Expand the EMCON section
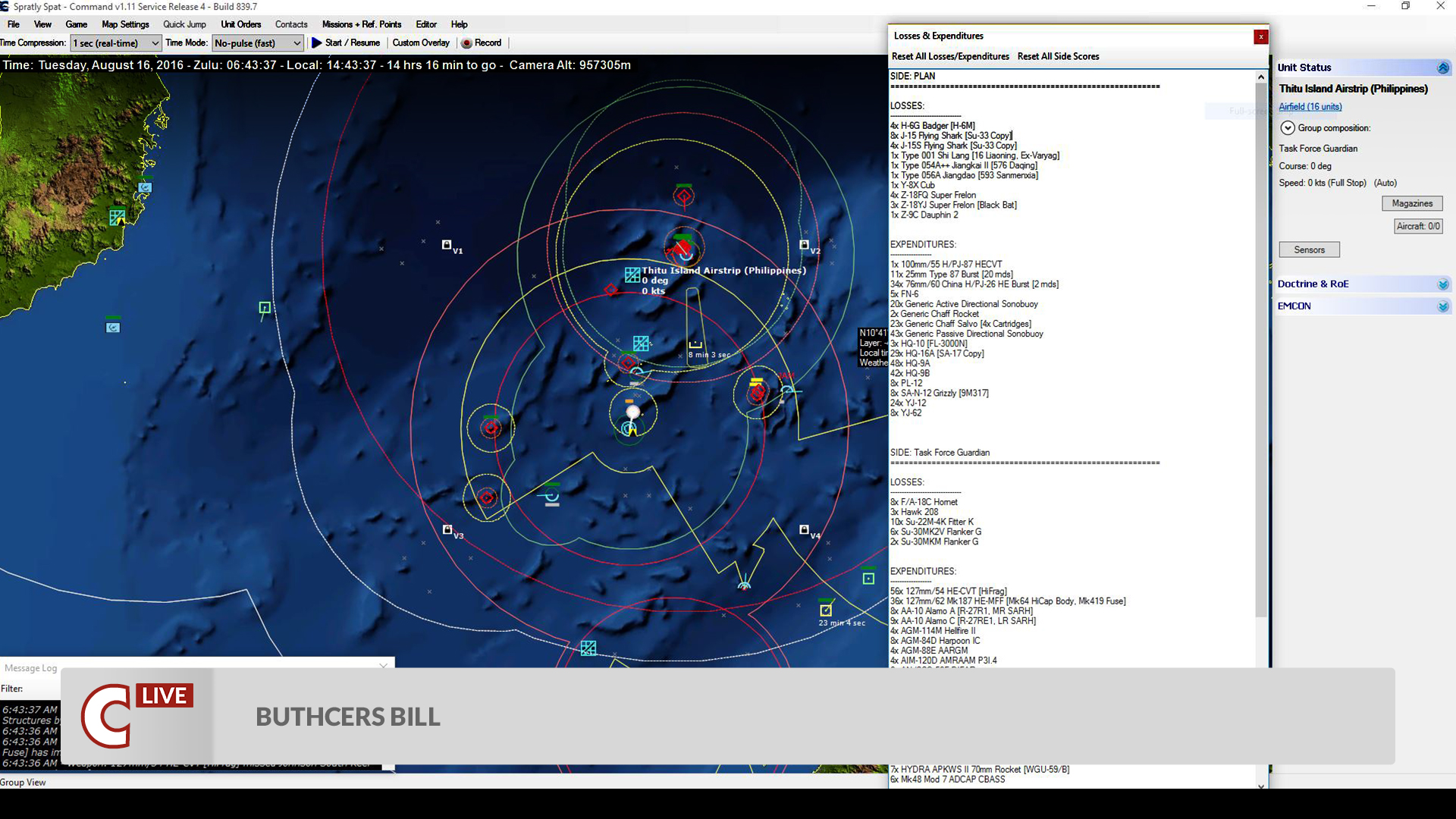 [1443, 306]
